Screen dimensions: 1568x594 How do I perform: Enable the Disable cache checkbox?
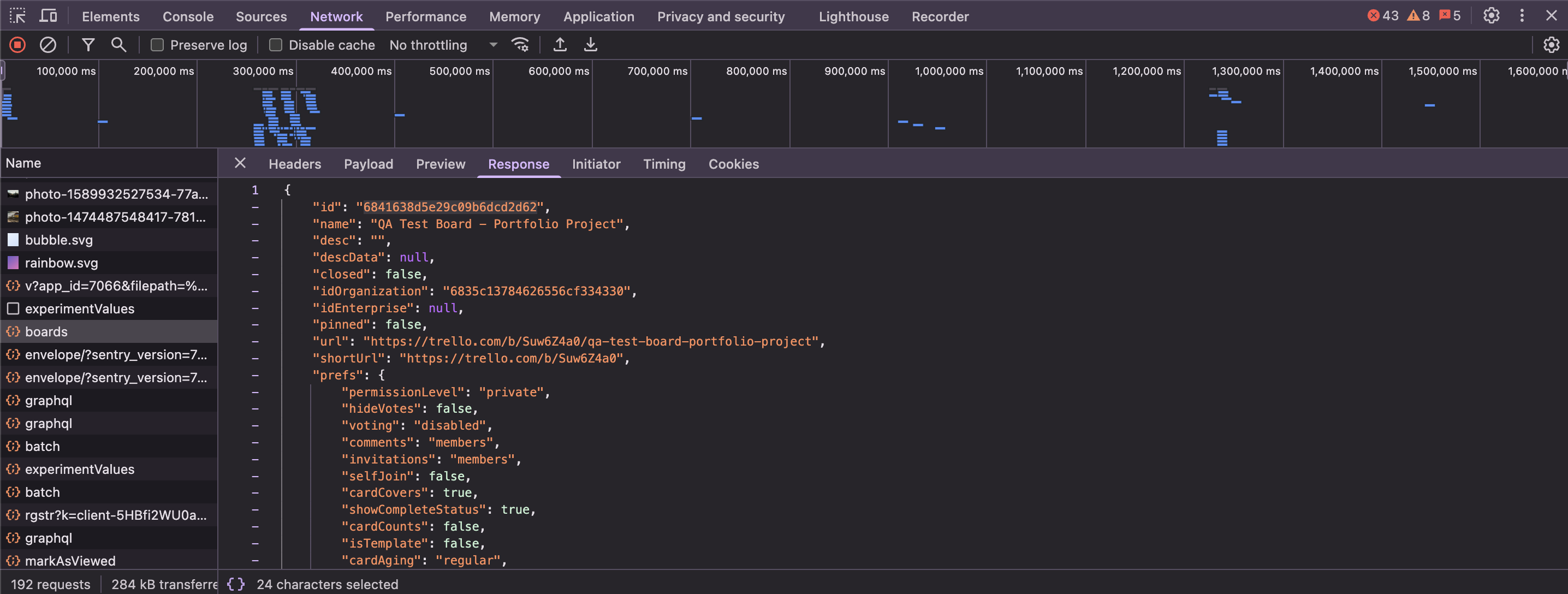[276, 45]
